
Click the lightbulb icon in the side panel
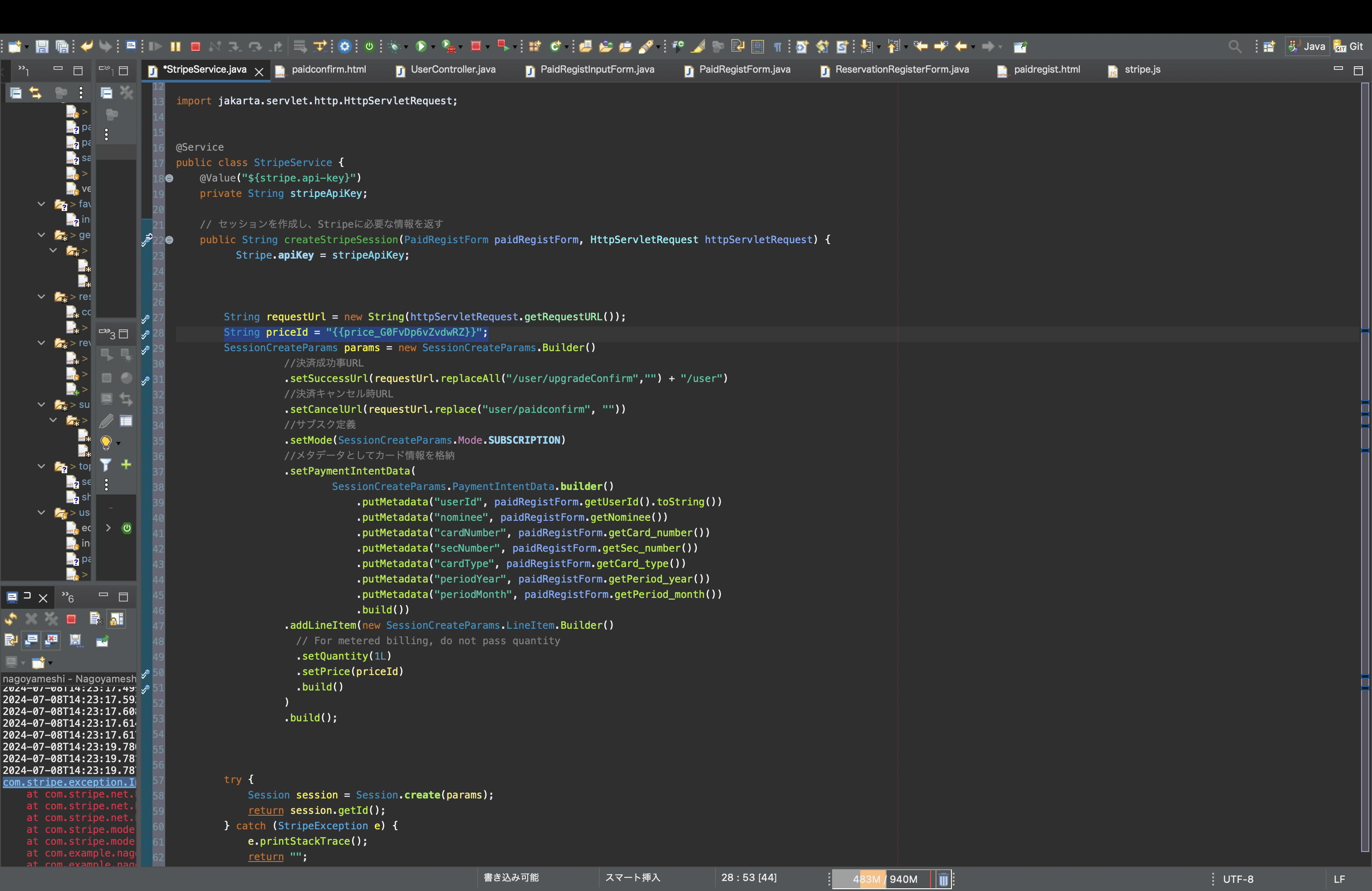pos(106,443)
